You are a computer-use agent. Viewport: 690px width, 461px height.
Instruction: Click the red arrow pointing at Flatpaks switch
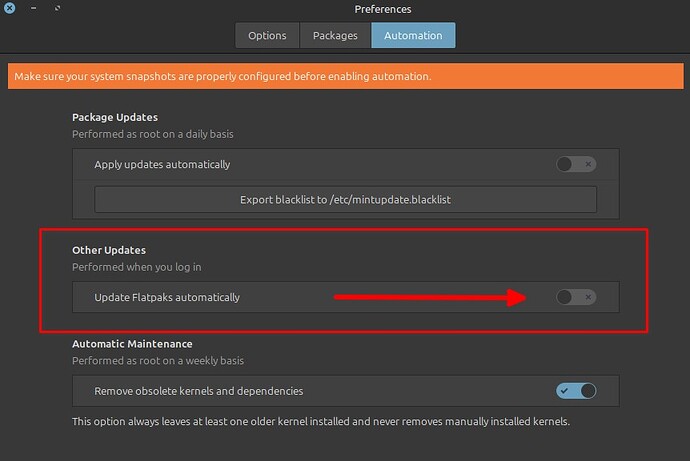(430, 297)
